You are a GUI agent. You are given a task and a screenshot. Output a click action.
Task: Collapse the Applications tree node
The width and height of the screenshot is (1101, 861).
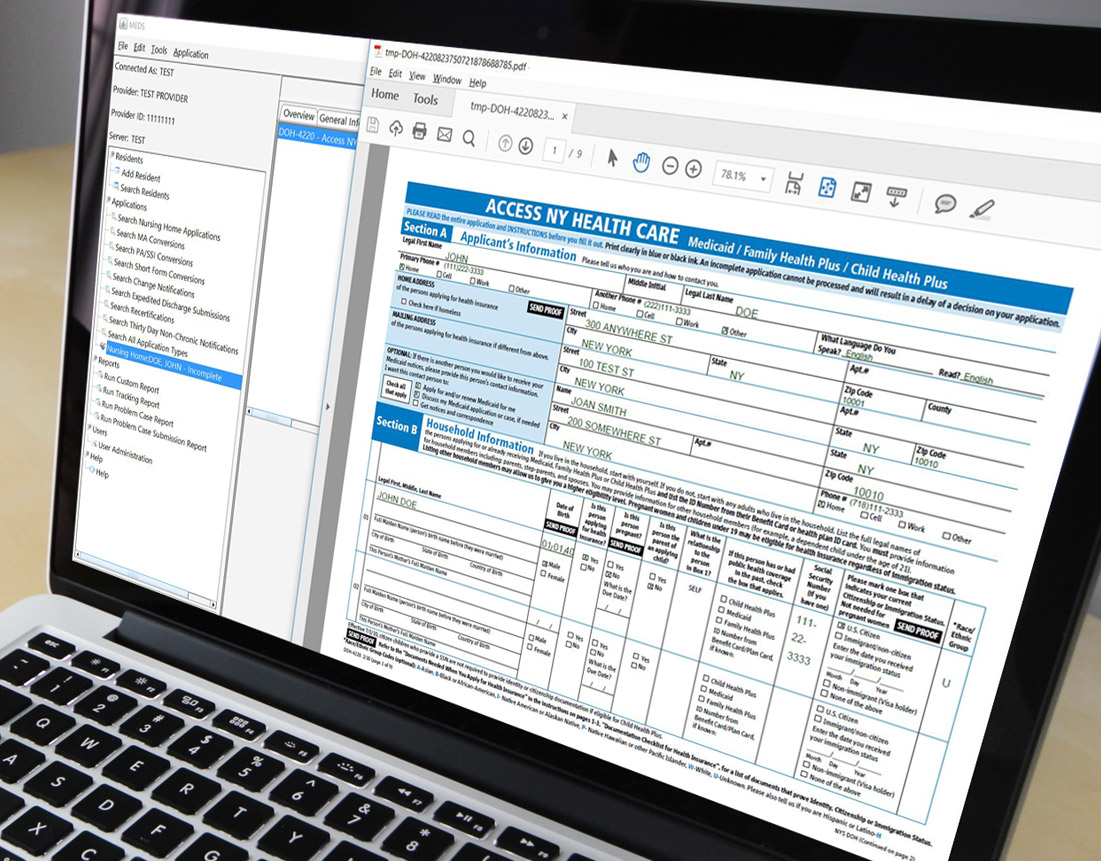109,200
